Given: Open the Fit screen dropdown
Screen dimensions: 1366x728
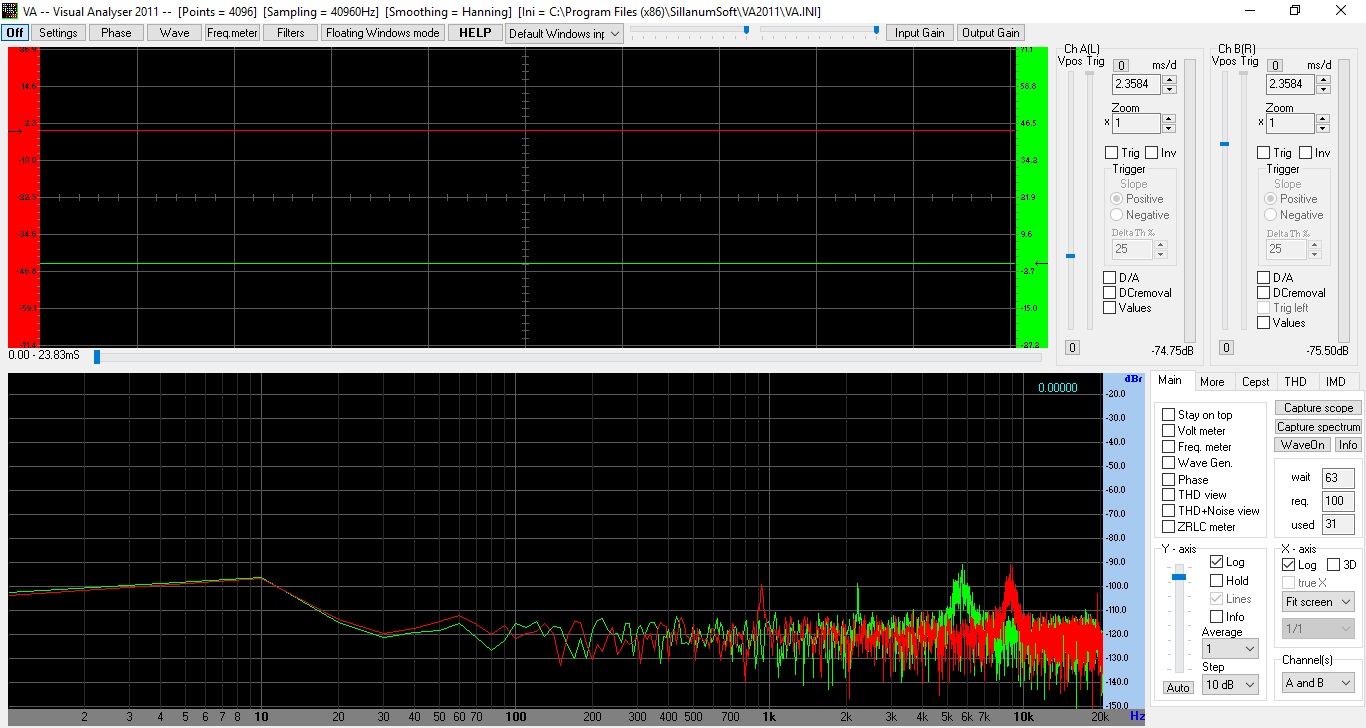Looking at the screenshot, I should point(1318,602).
